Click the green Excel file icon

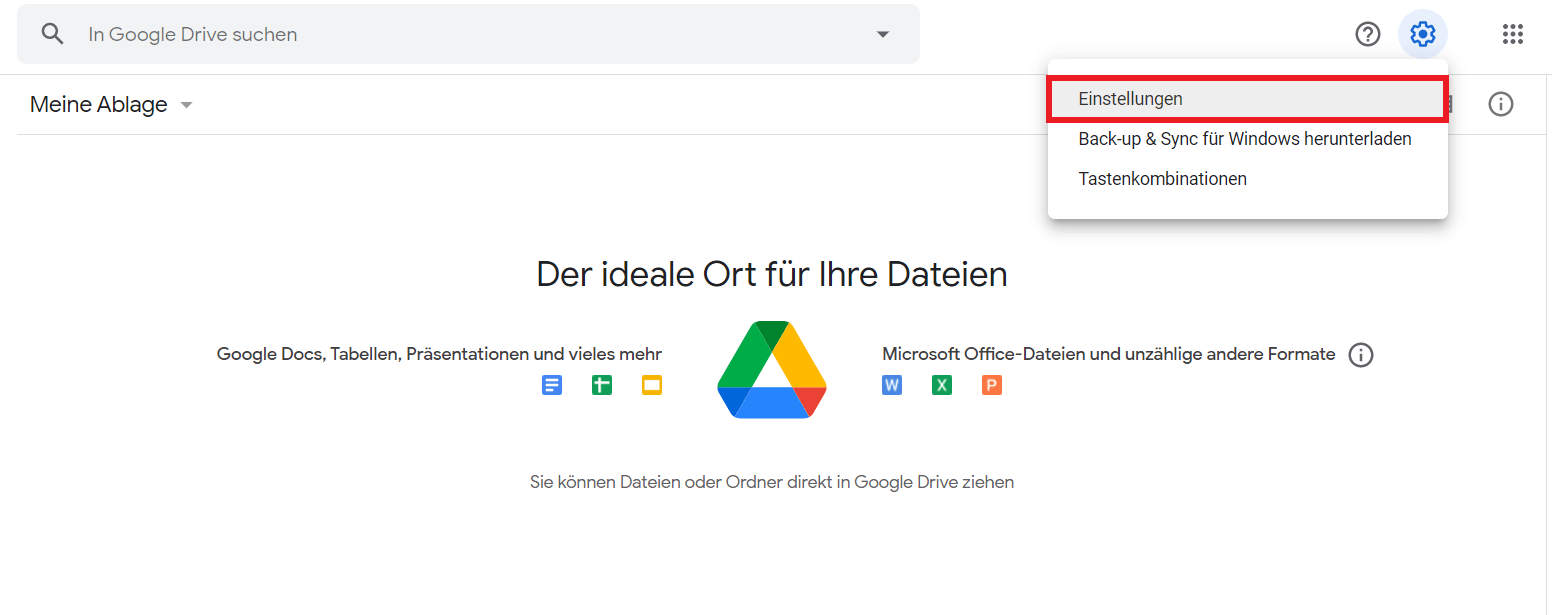point(942,385)
